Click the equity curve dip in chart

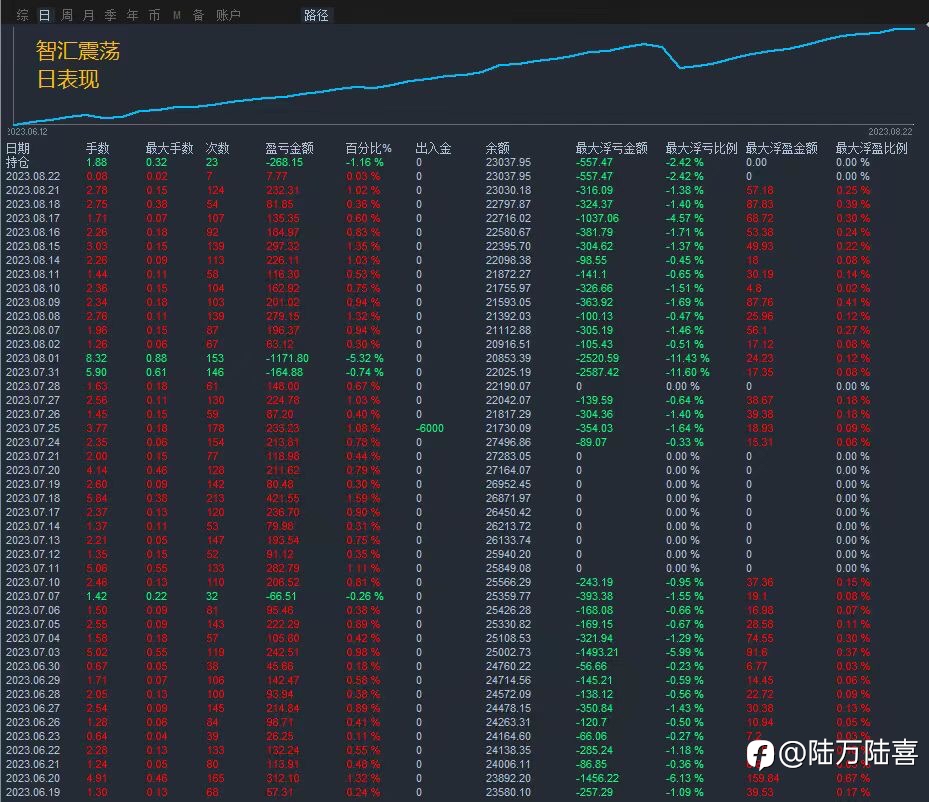(680, 67)
